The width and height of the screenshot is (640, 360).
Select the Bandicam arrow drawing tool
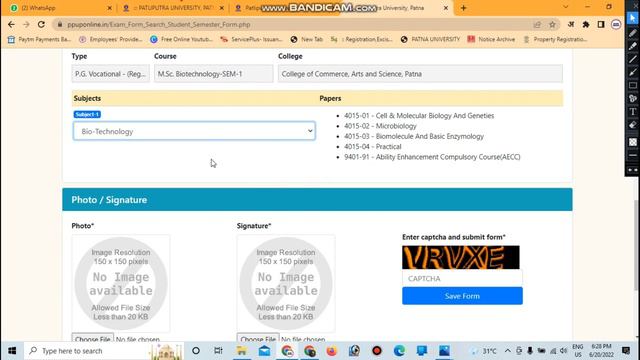click(x=633, y=72)
